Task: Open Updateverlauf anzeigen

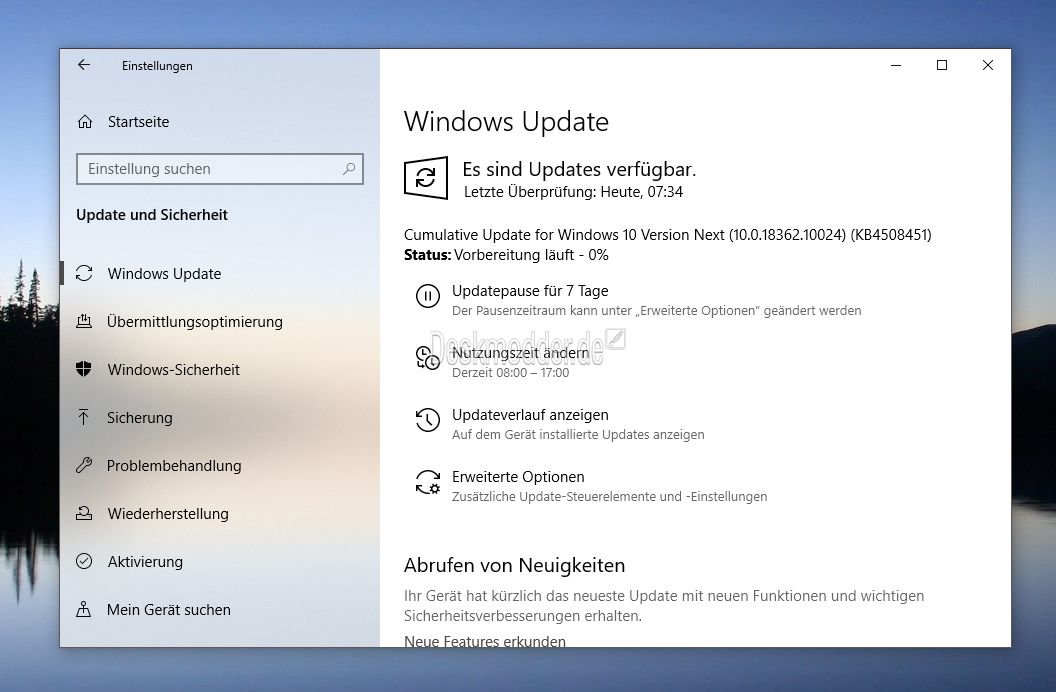Action: [530, 415]
